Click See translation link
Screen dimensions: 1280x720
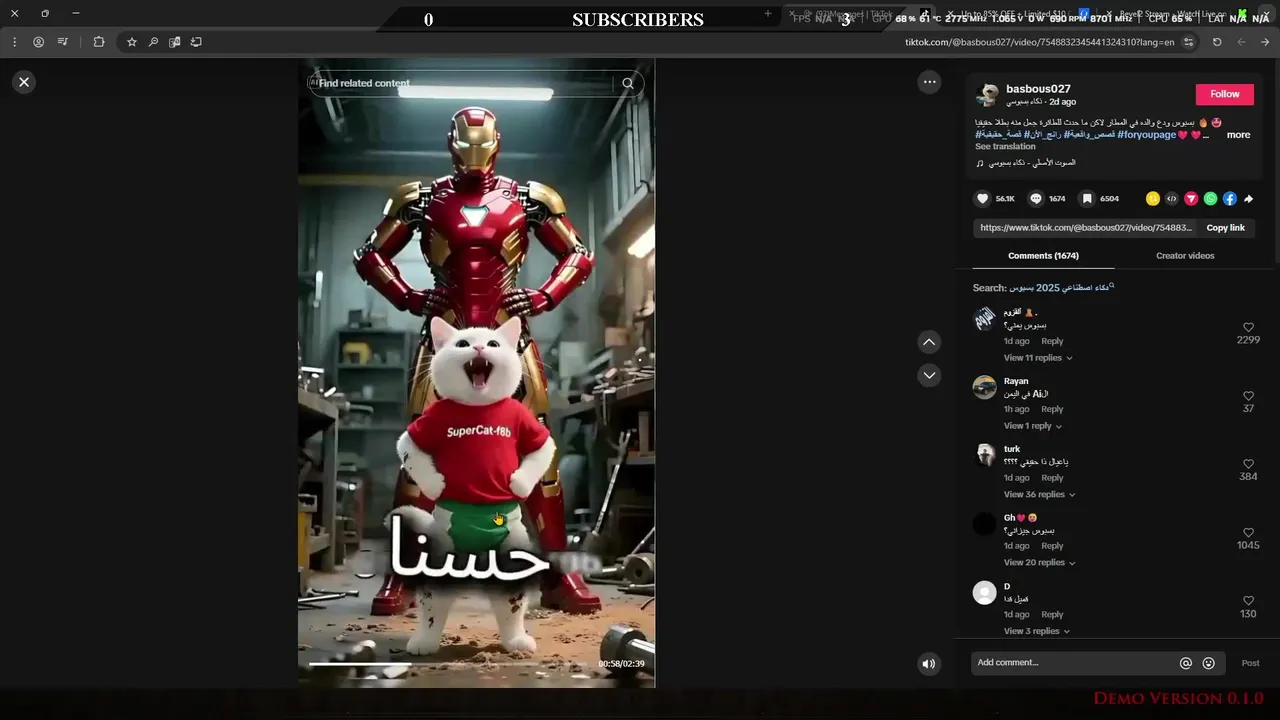tap(1005, 147)
